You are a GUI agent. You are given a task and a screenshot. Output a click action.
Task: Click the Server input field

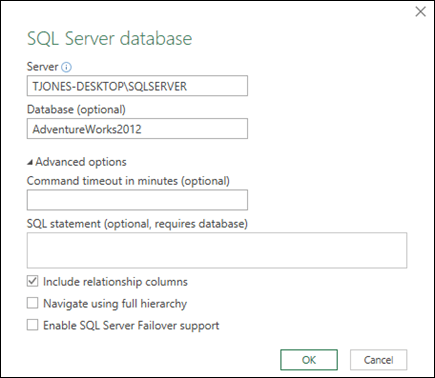tap(137, 86)
